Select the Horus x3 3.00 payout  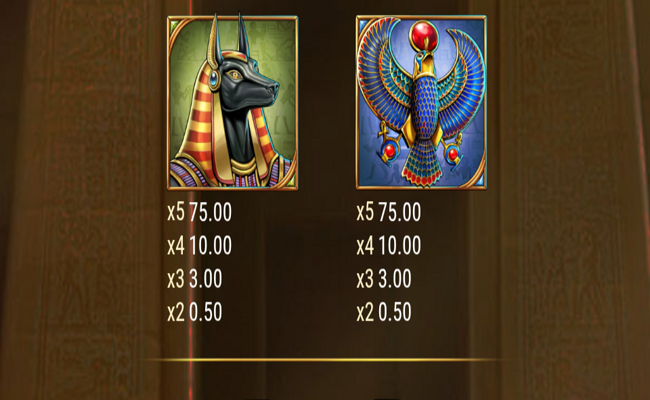[x=384, y=279]
